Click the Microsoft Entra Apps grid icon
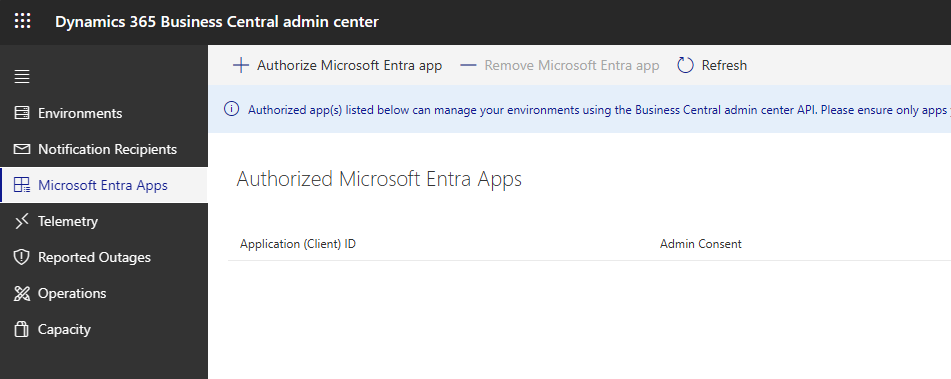This screenshot has width=951, height=379. pos(22,185)
